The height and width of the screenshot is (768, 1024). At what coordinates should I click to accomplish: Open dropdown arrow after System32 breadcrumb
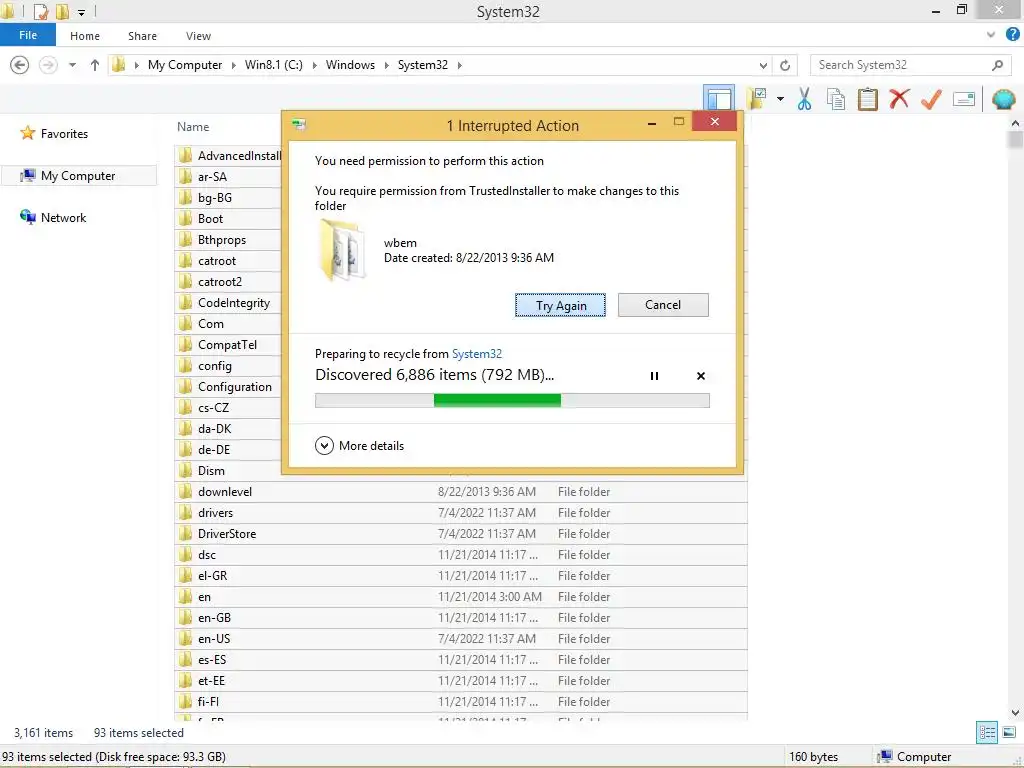[x=460, y=65]
